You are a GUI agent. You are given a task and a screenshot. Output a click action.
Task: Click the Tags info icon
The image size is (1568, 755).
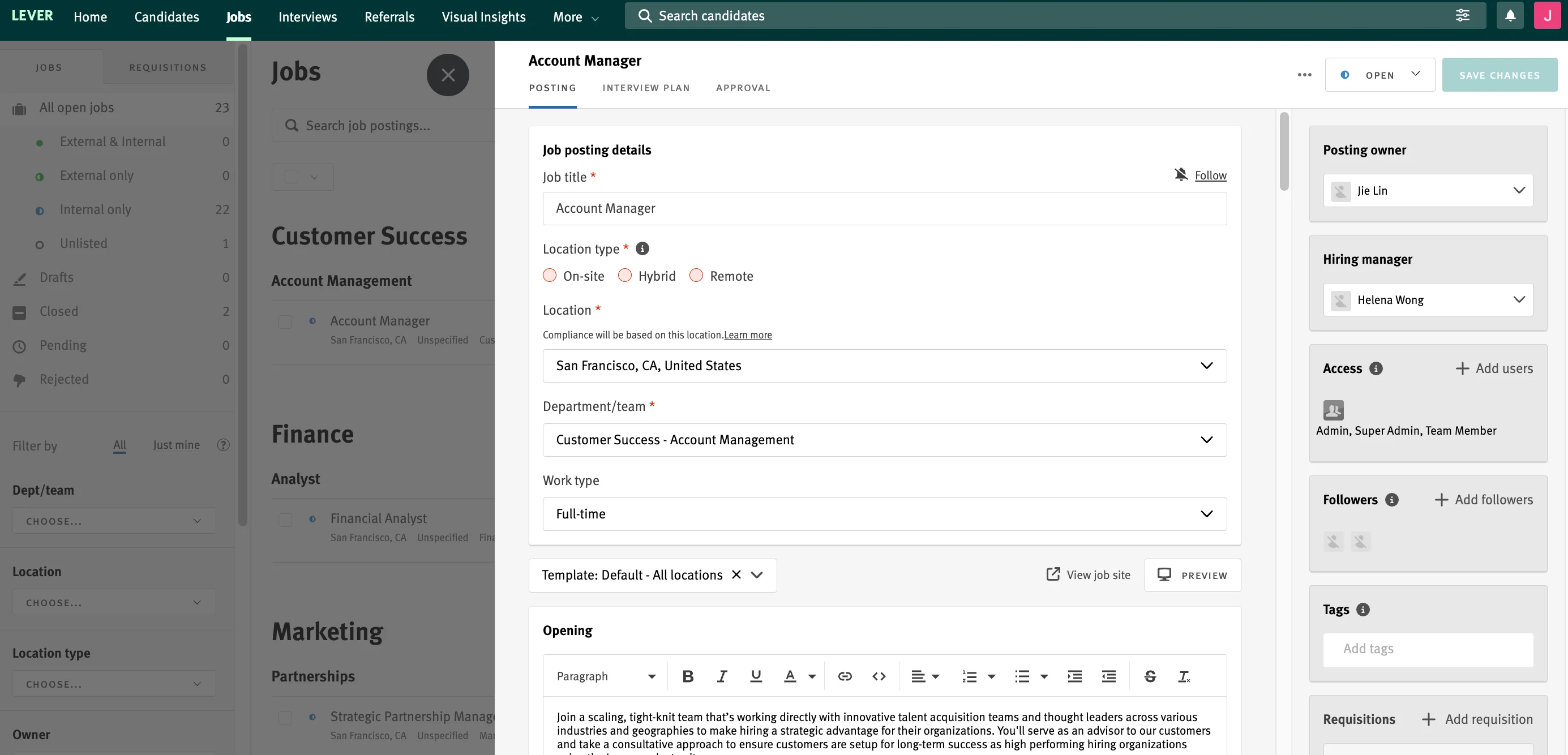(x=1364, y=610)
